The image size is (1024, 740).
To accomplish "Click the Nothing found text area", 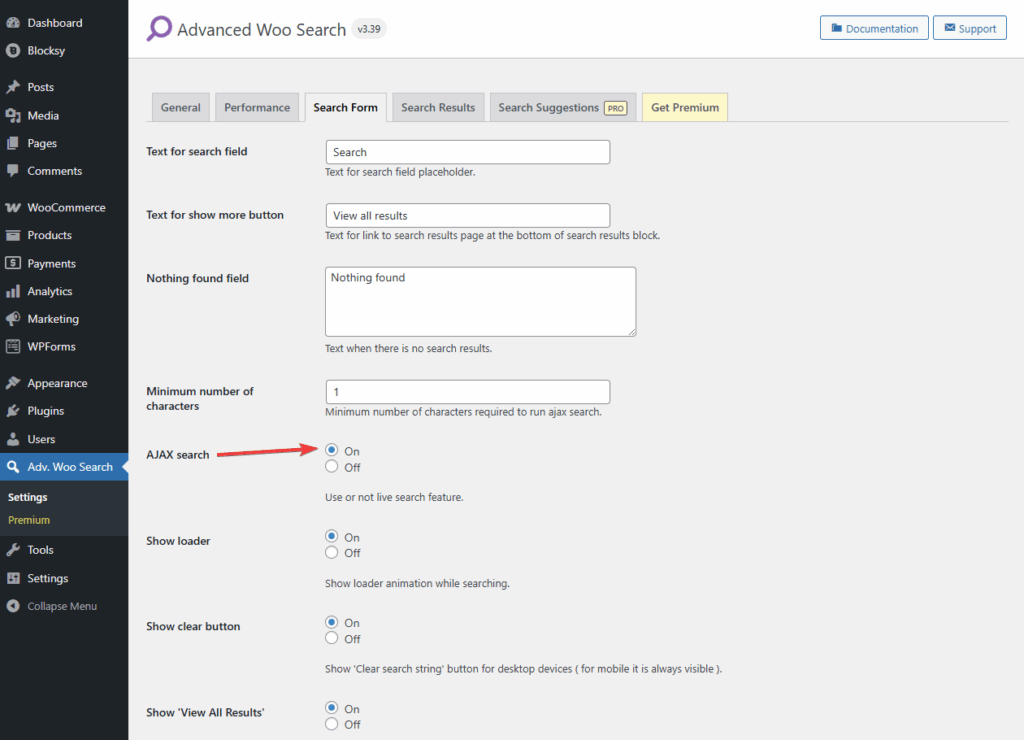I will coord(479,301).
